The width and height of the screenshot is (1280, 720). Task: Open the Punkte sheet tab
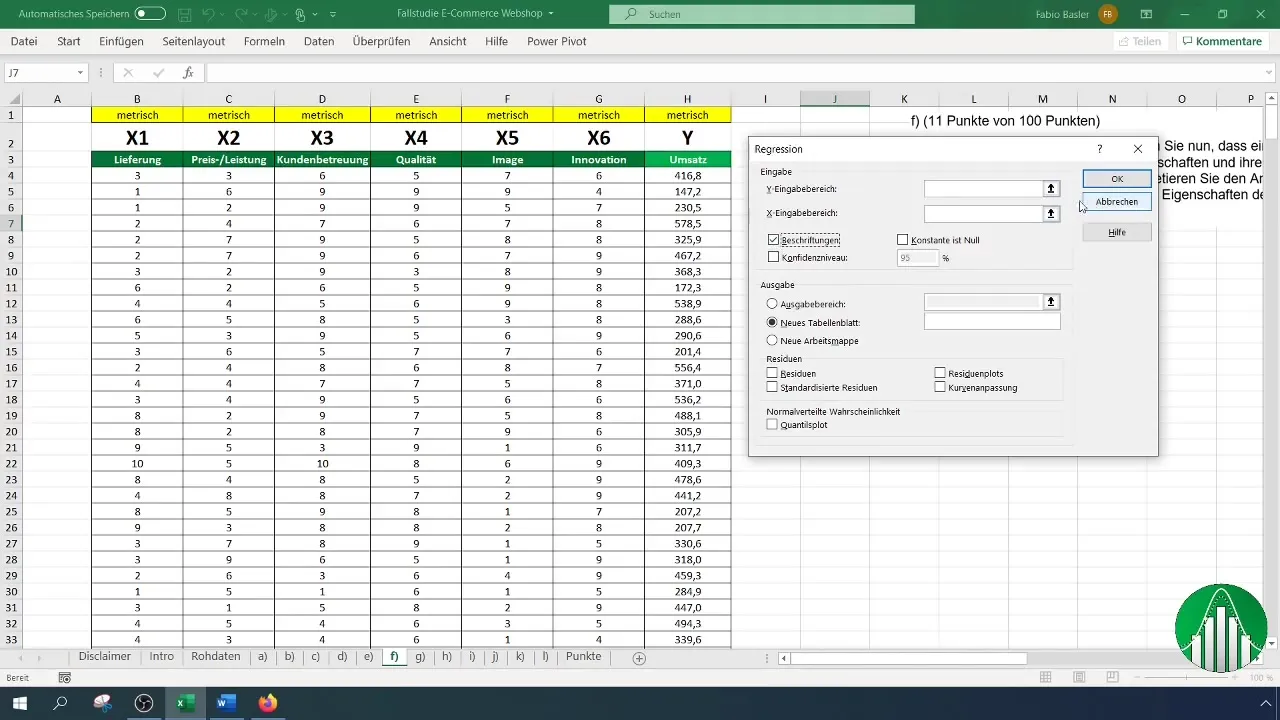pyautogui.click(x=583, y=657)
